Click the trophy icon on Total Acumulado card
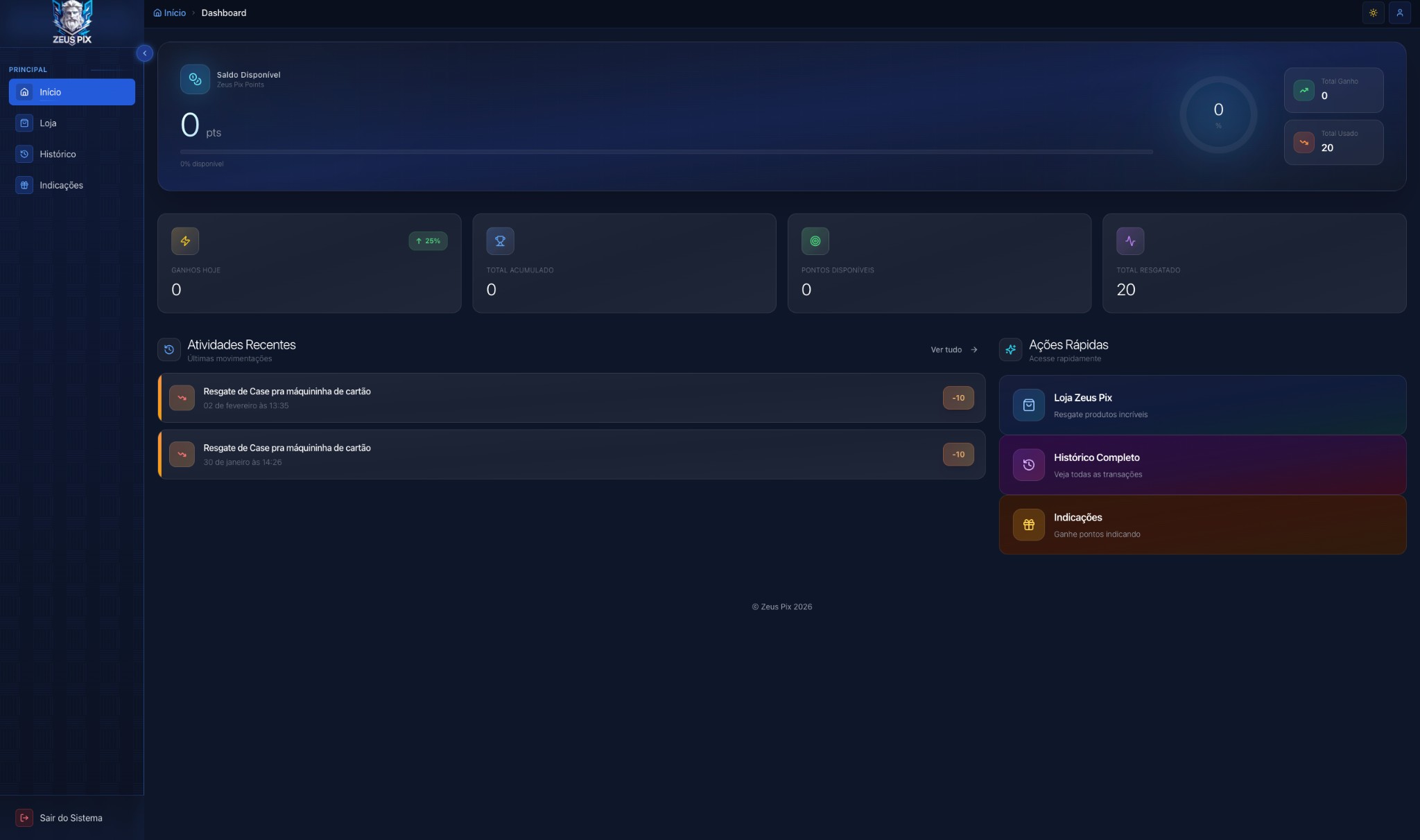This screenshot has height=840, width=1420. (x=500, y=240)
